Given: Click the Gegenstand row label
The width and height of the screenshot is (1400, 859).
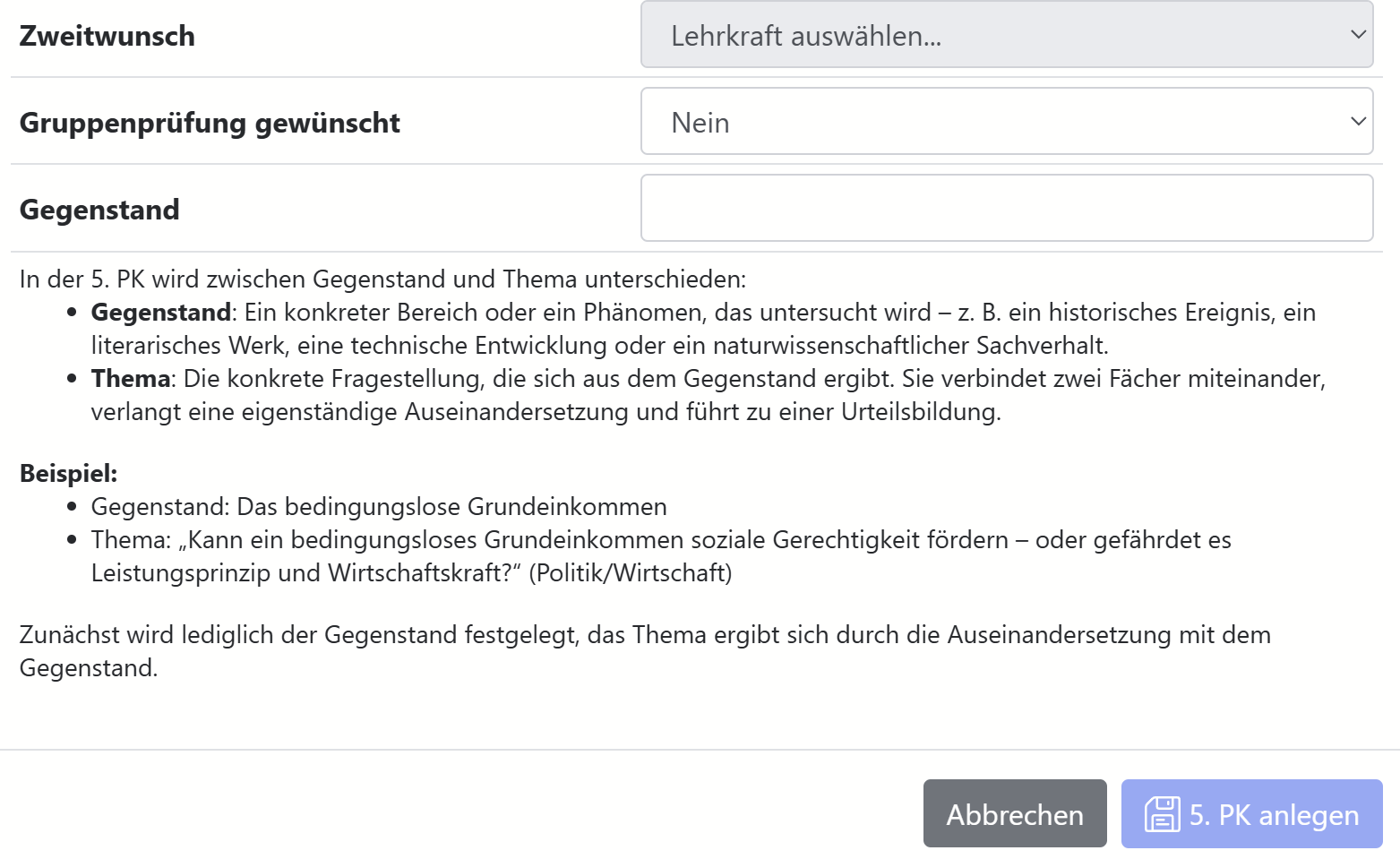Looking at the screenshot, I should tap(99, 209).
